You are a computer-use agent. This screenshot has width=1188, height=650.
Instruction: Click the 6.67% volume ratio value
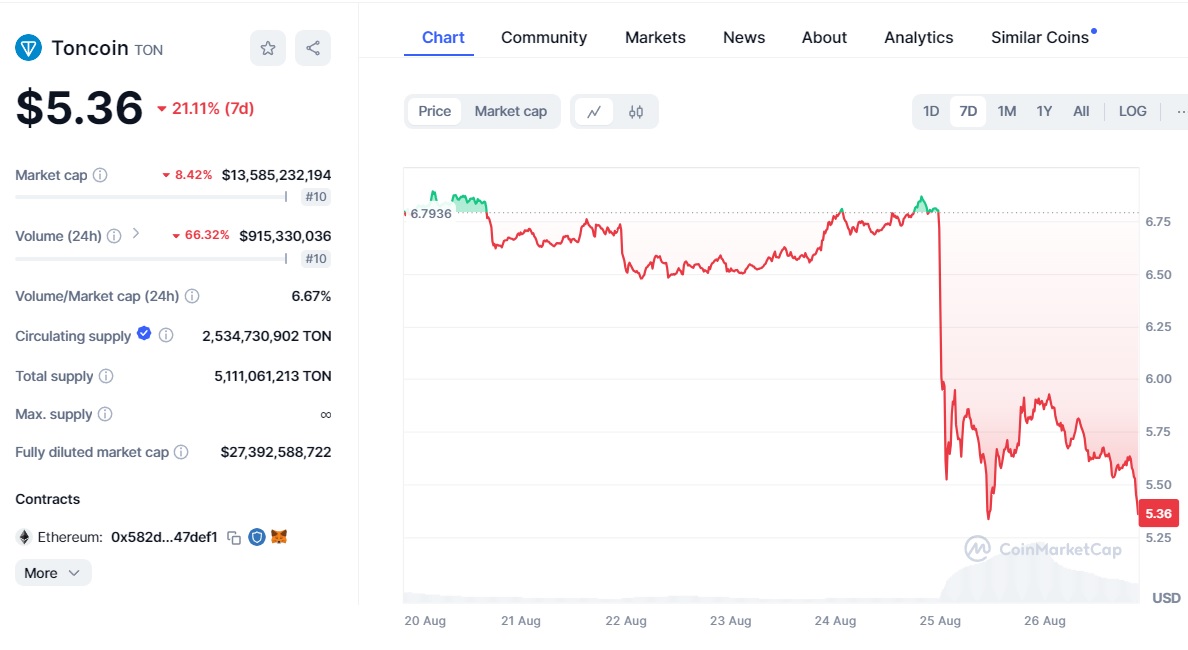coord(311,296)
